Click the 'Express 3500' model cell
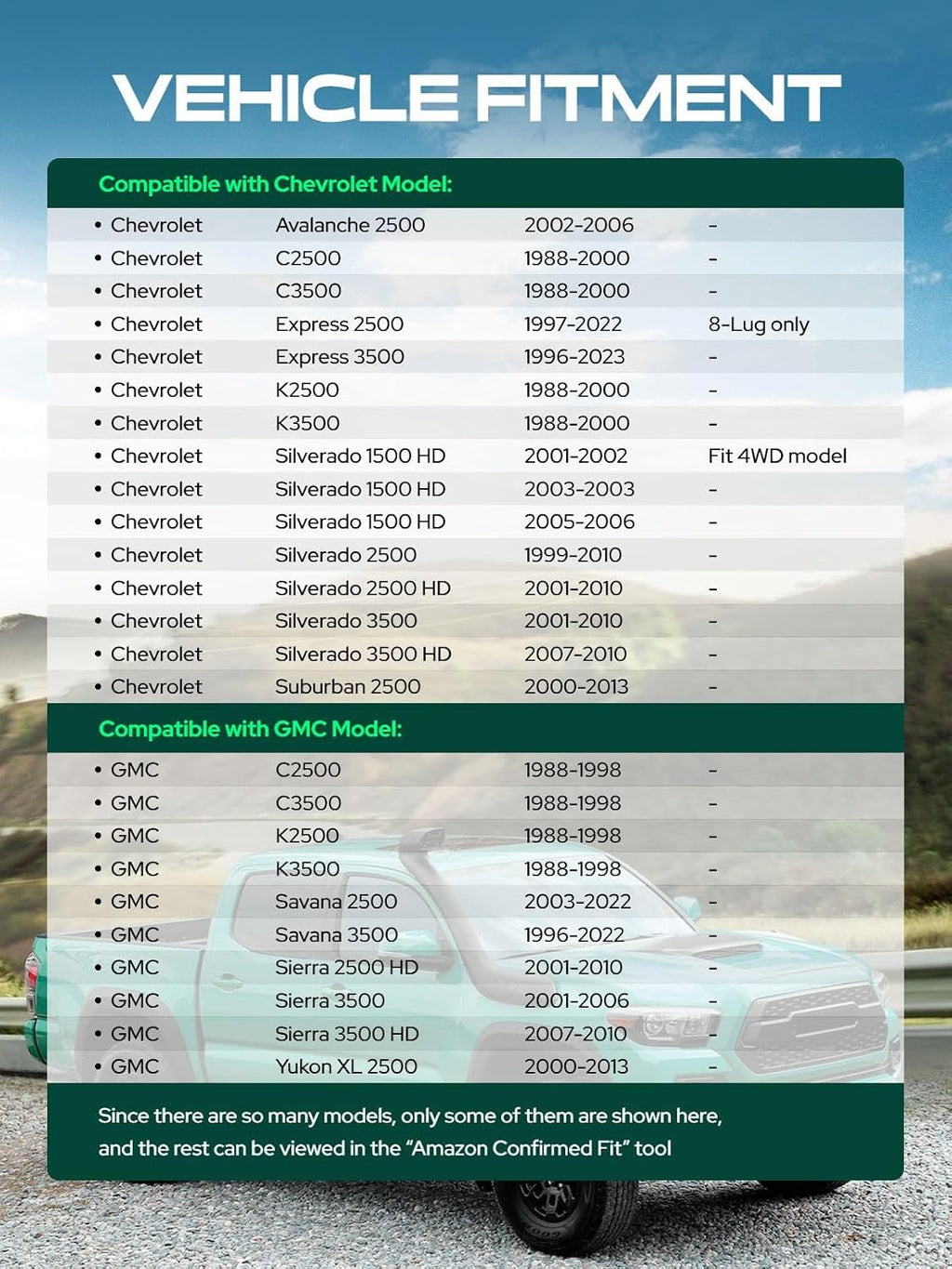The image size is (952, 1269). (339, 357)
